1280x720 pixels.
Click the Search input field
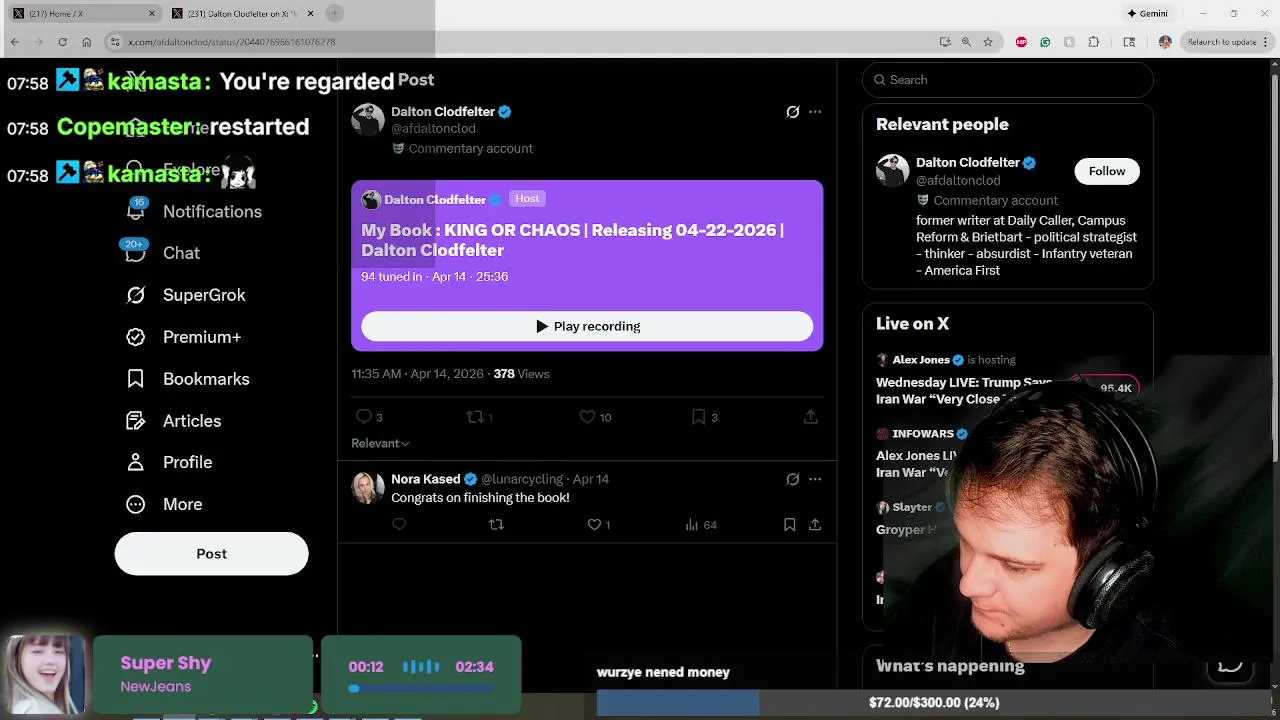[1007, 80]
